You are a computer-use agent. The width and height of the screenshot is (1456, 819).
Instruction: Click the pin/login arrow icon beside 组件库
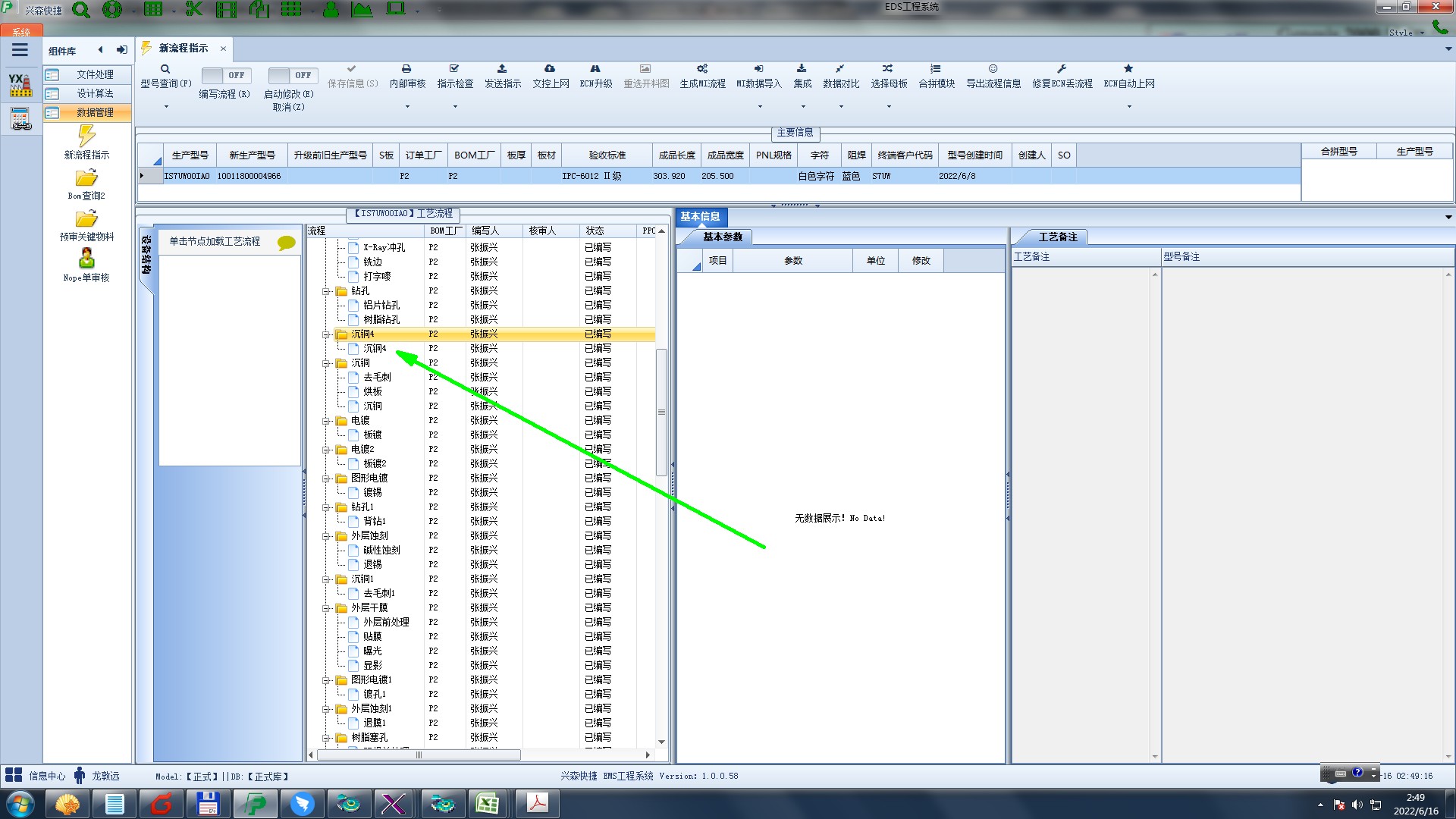point(121,50)
